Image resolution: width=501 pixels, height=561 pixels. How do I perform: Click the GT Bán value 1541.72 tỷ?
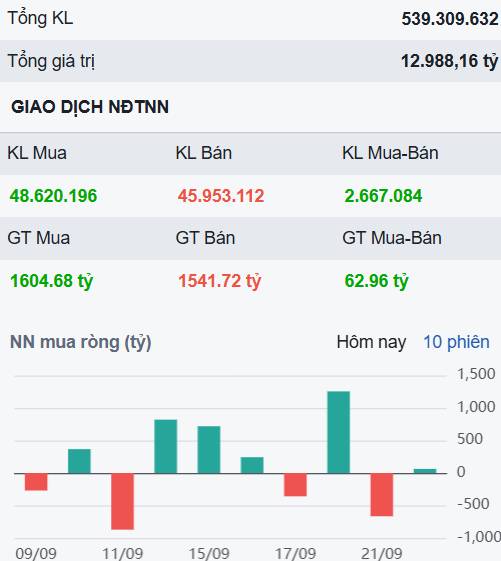click(x=219, y=281)
